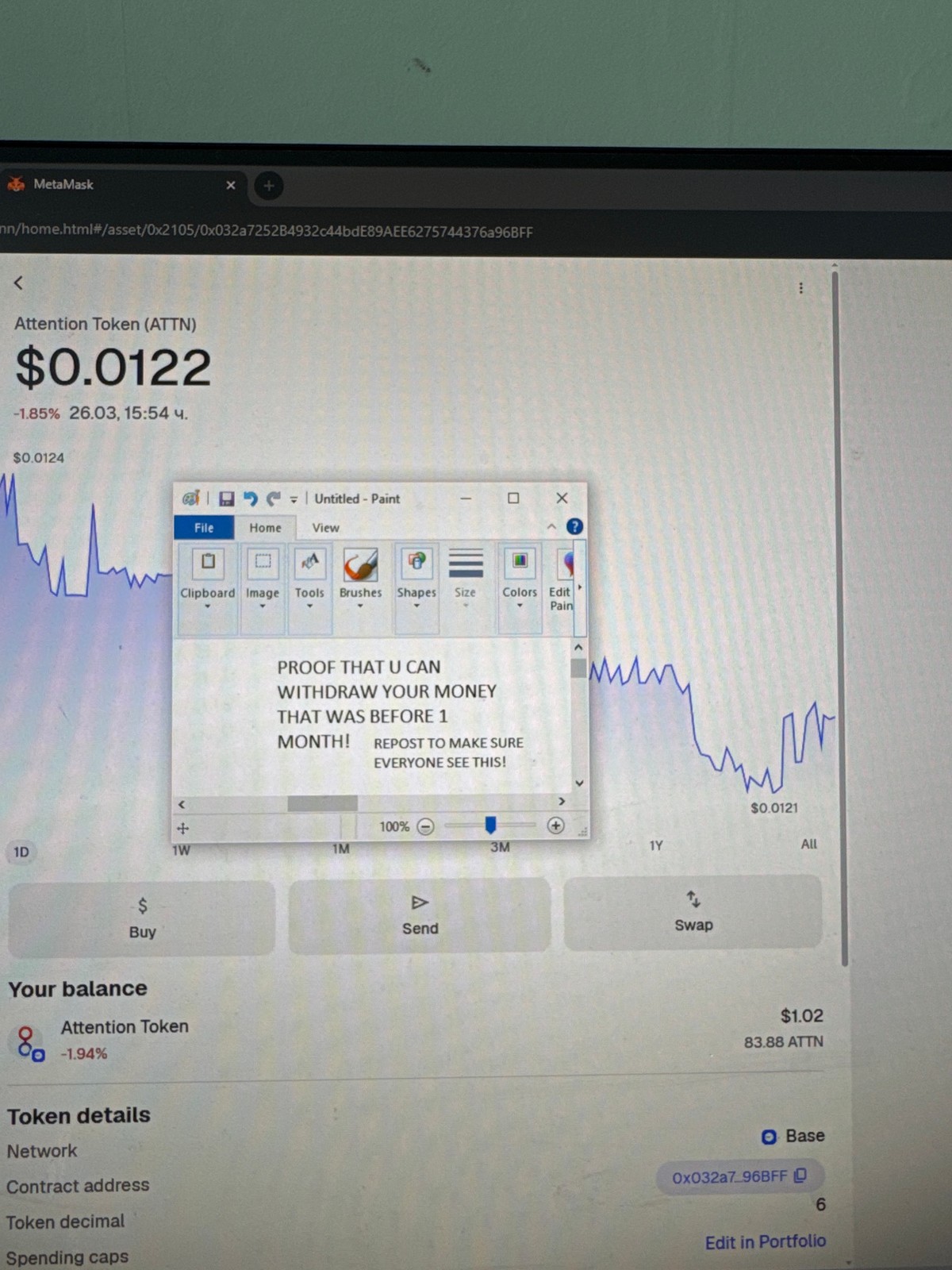Screen dimensions: 952x1270
Task: Save the Paint drawing via floppy icon
Action: 226,498
